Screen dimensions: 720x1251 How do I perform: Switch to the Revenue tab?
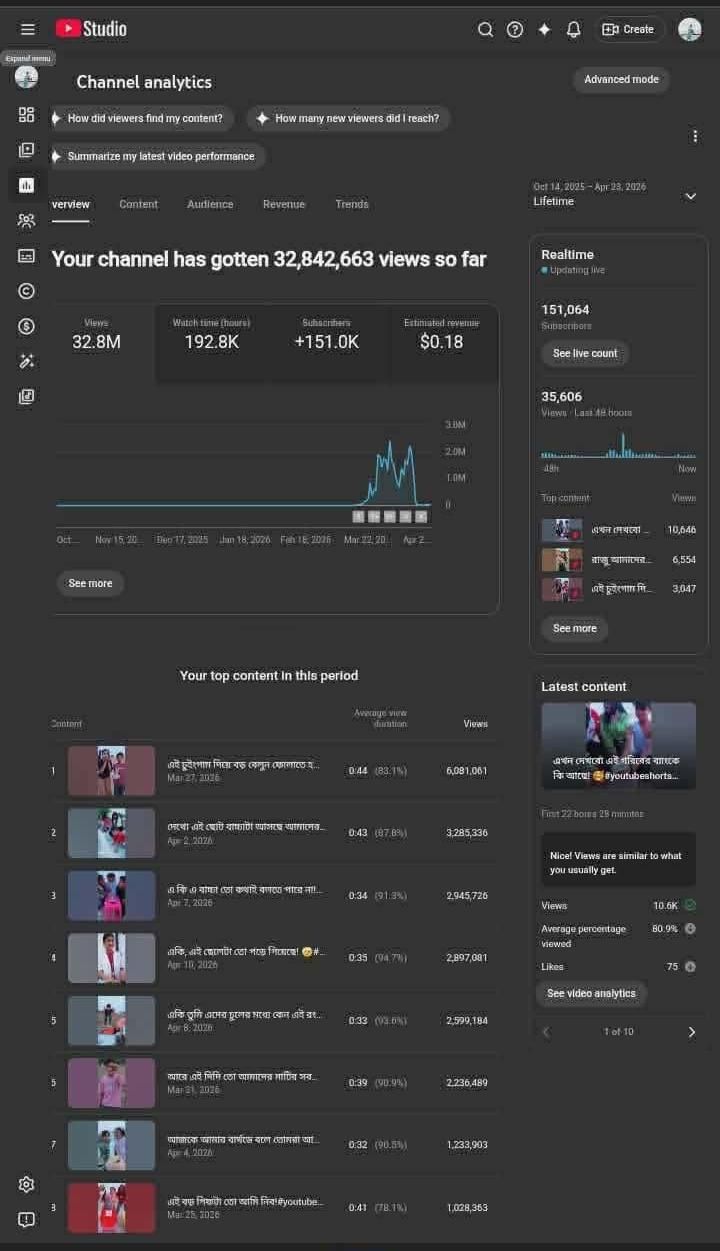click(284, 204)
